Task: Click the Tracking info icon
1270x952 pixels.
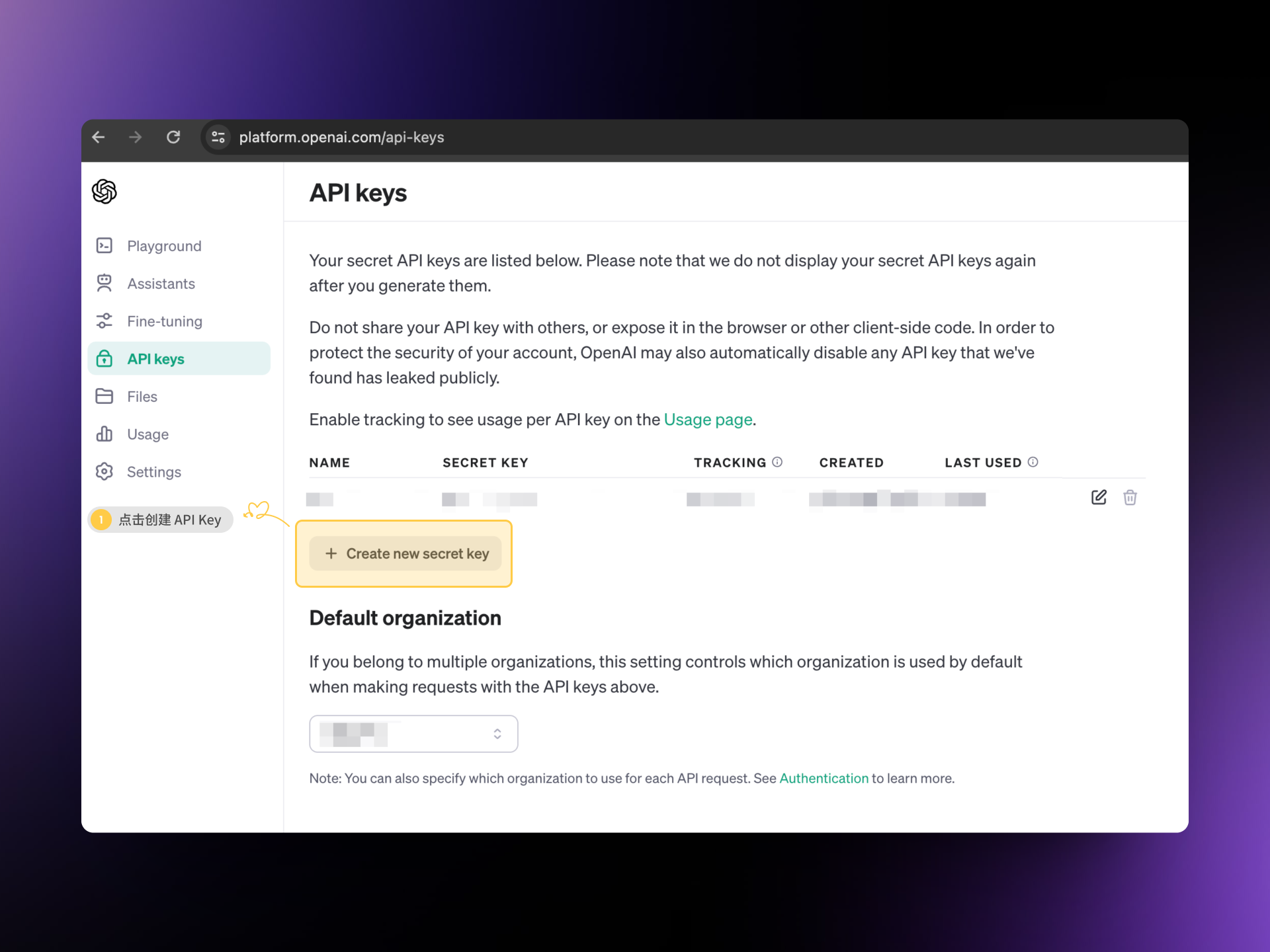Action: (777, 462)
